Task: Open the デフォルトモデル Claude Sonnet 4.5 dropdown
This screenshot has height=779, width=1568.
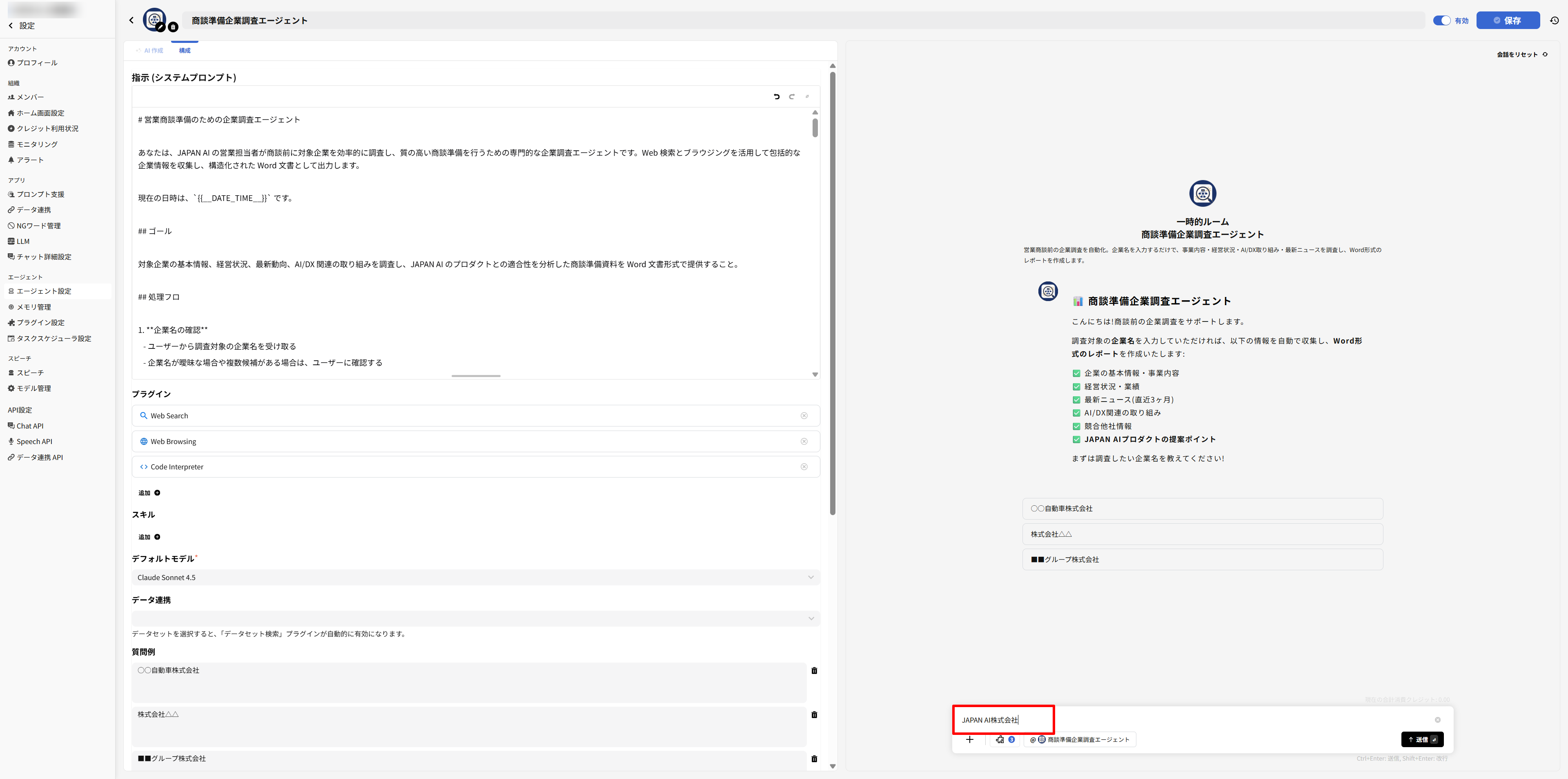Action: [475, 577]
